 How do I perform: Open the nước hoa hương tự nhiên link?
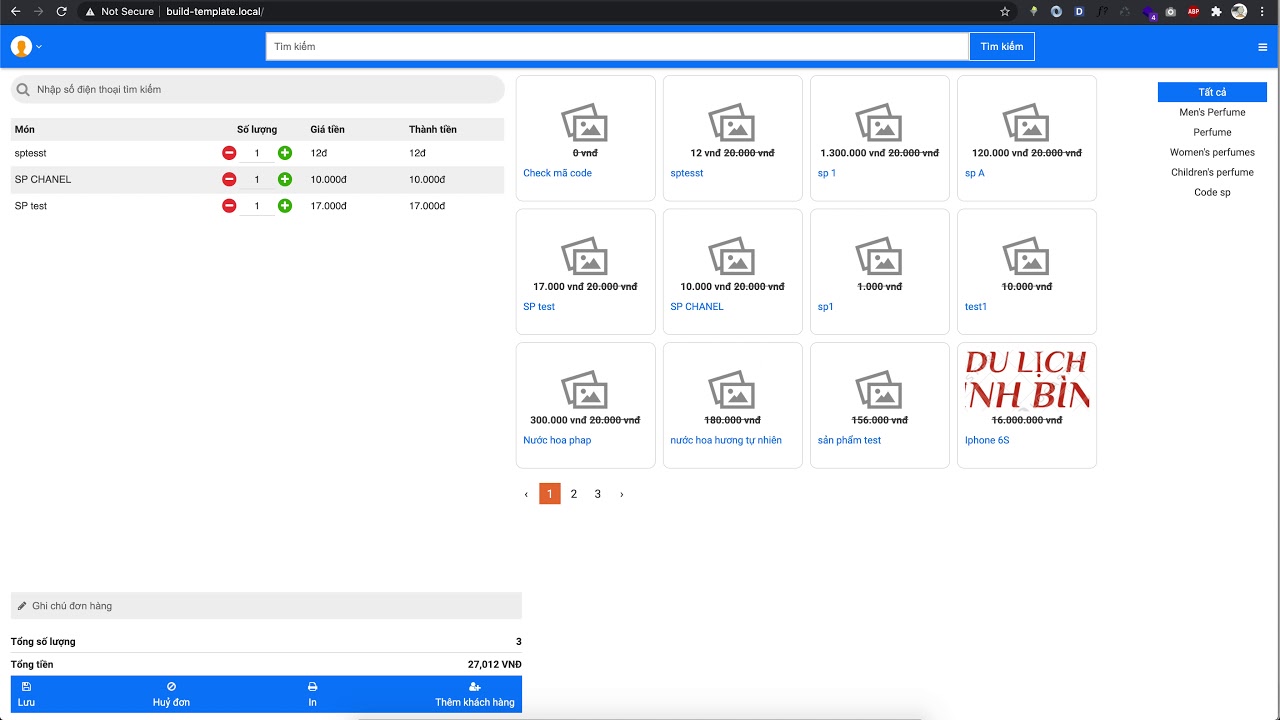[726, 440]
